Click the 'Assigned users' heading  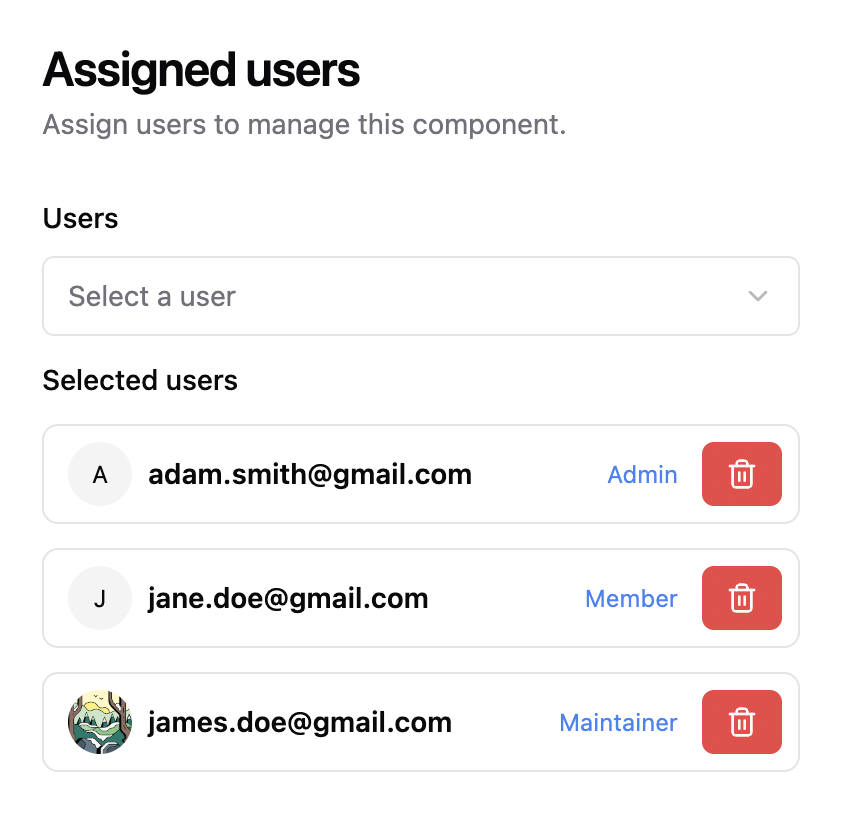(201, 70)
